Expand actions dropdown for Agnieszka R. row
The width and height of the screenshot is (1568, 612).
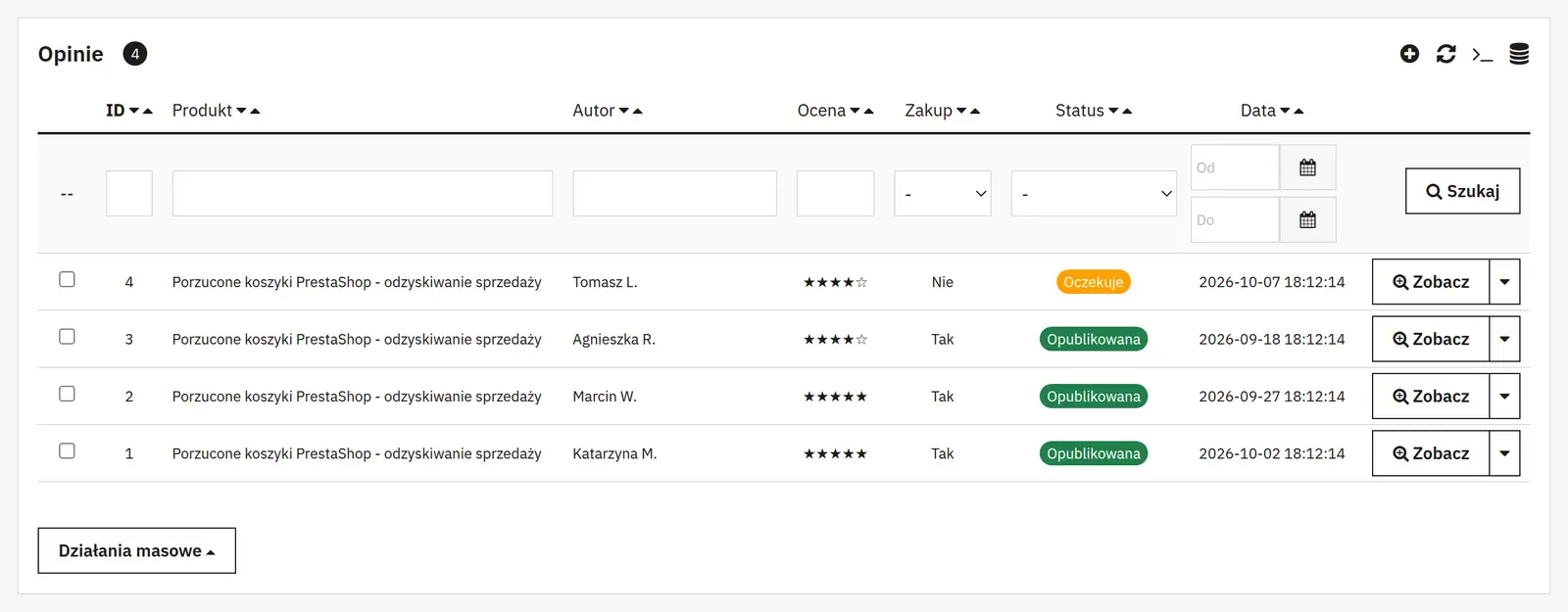tap(1504, 339)
